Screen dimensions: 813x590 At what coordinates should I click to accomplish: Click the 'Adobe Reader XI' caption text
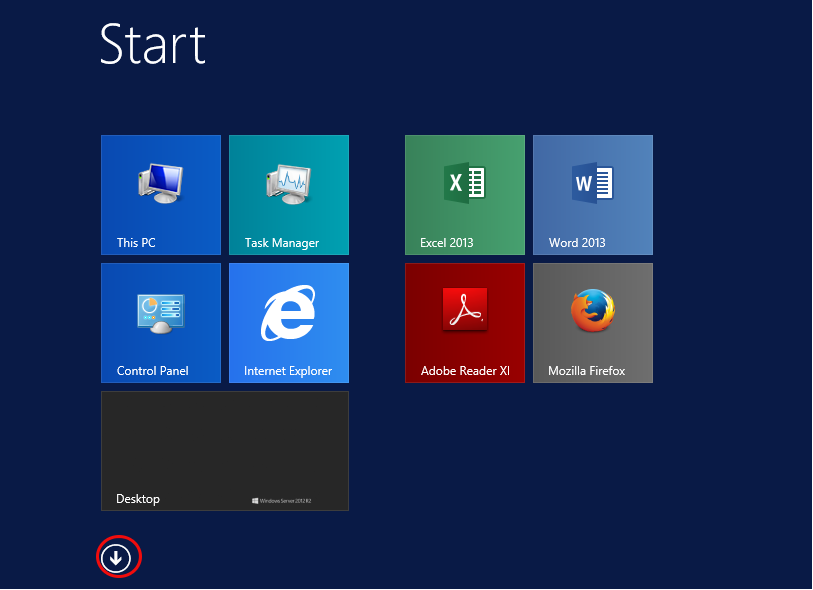tap(465, 371)
